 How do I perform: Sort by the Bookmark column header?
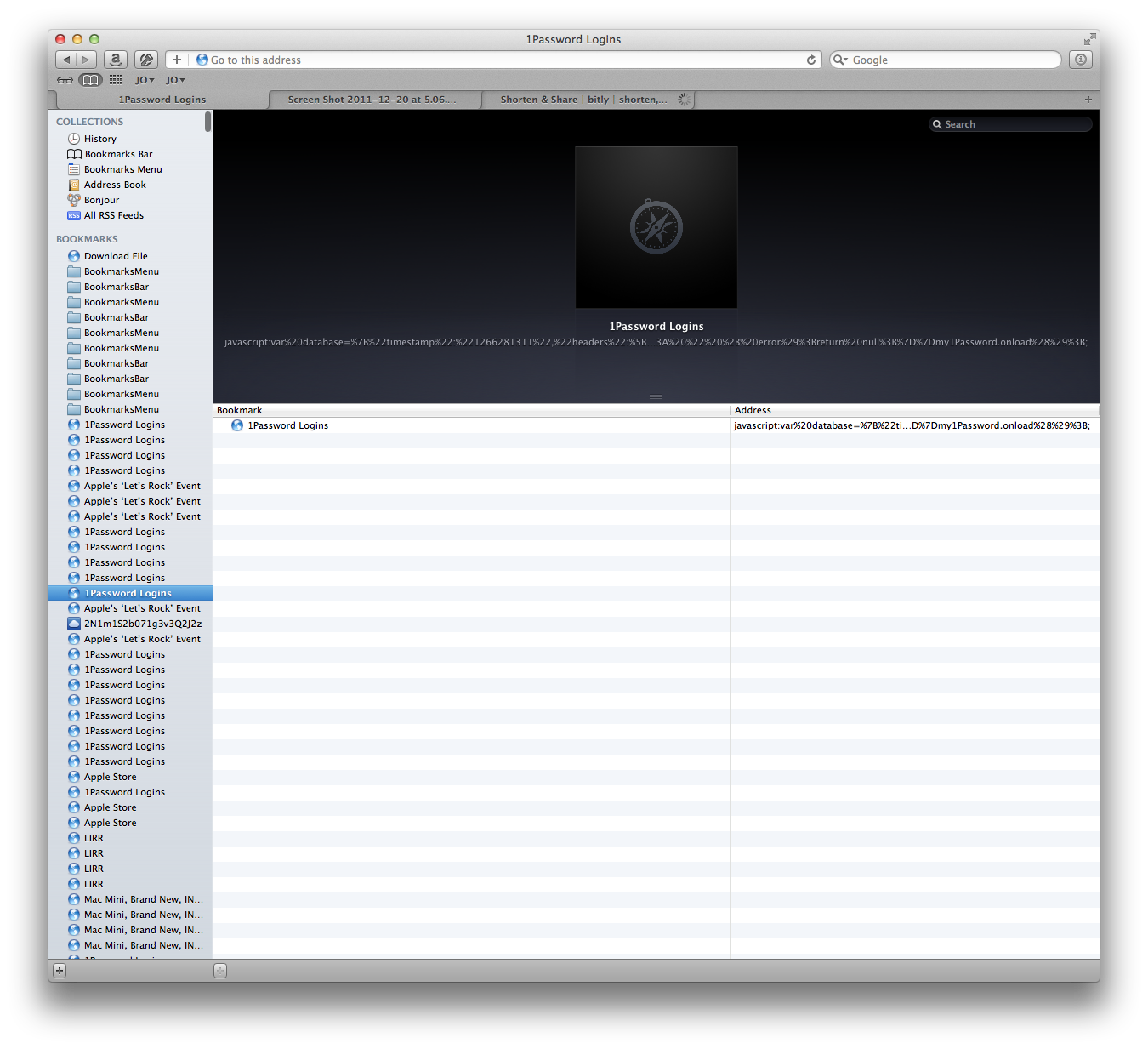pyautogui.click(x=472, y=410)
